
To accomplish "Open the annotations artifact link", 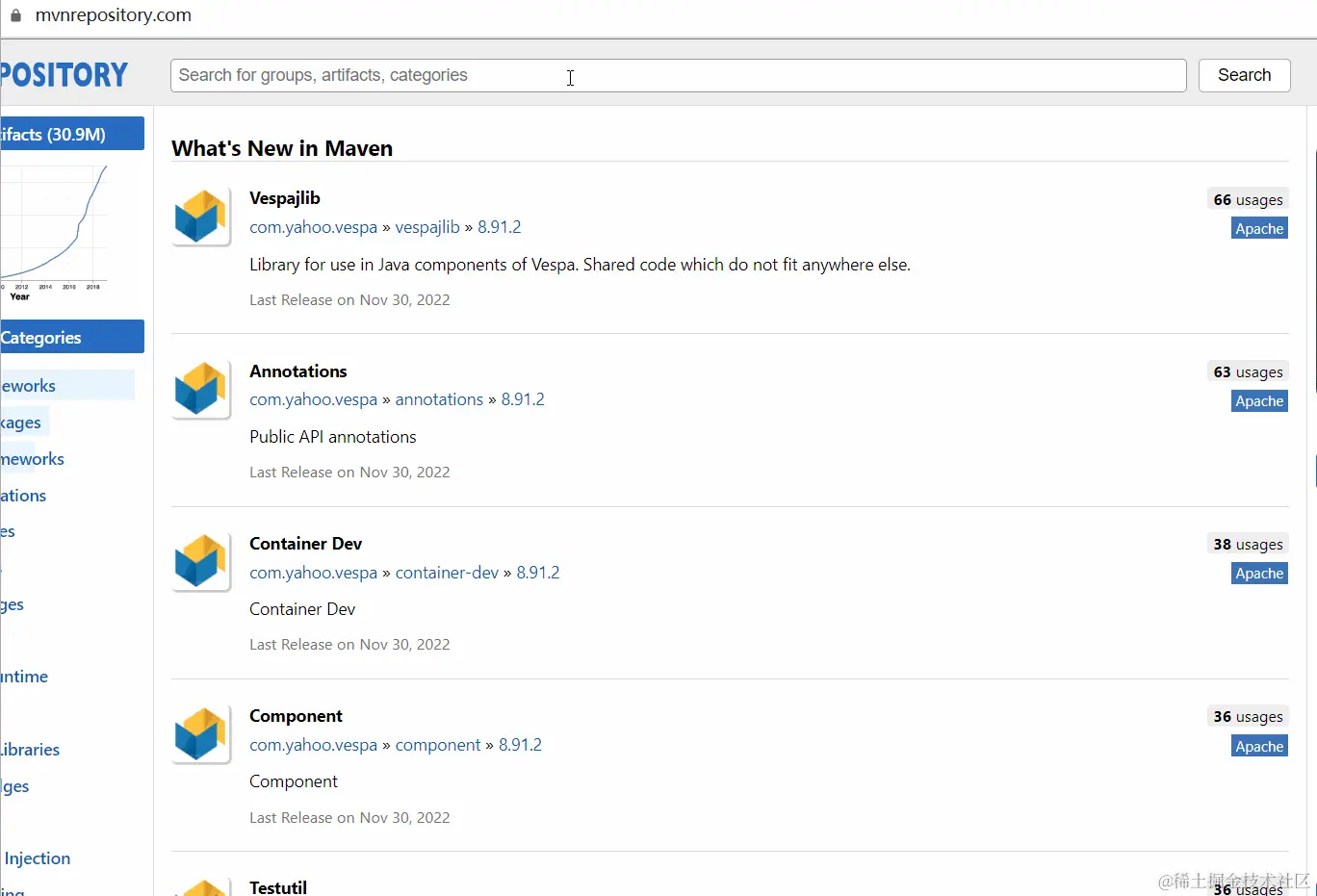I will [x=439, y=399].
